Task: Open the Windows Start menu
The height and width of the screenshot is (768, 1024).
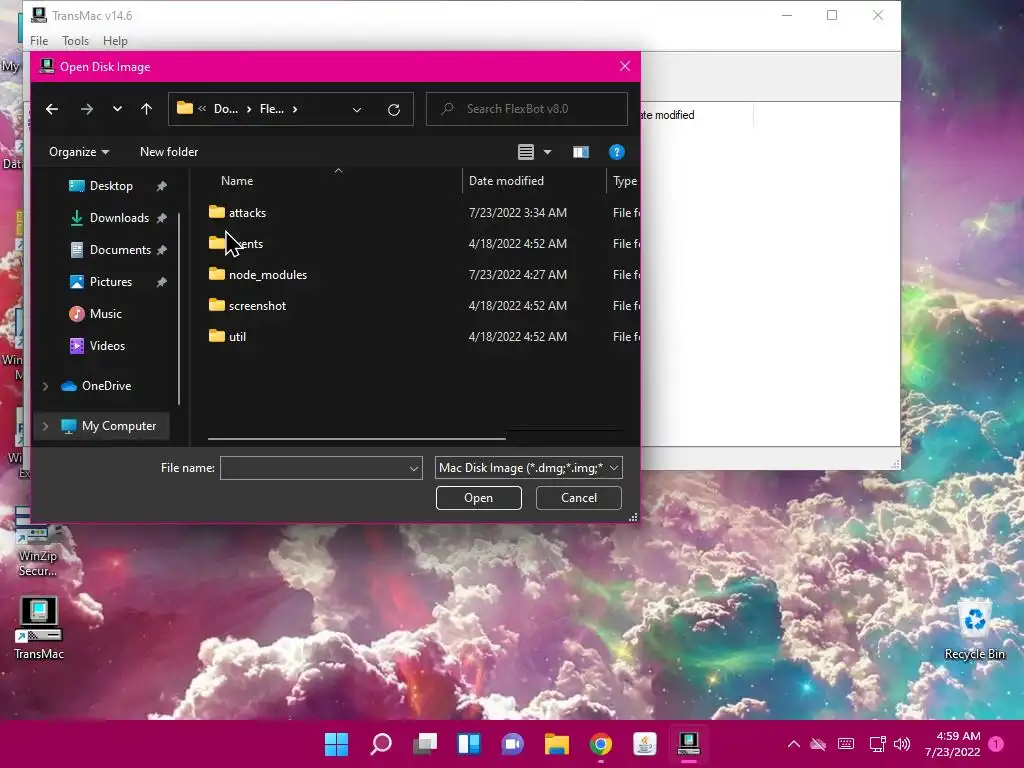Action: point(336,744)
